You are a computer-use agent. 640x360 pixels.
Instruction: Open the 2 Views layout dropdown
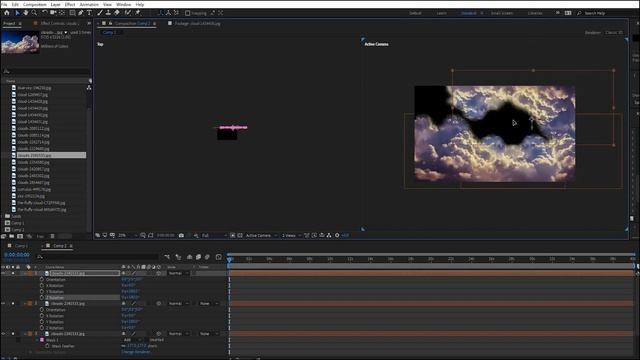point(291,236)
